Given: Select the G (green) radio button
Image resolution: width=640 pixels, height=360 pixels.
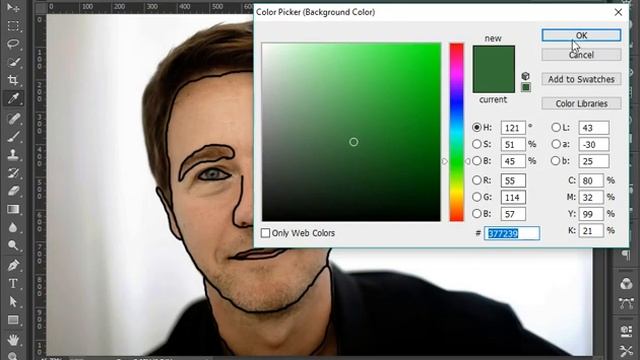Looking at the screenshot, I should coord(477,197).
